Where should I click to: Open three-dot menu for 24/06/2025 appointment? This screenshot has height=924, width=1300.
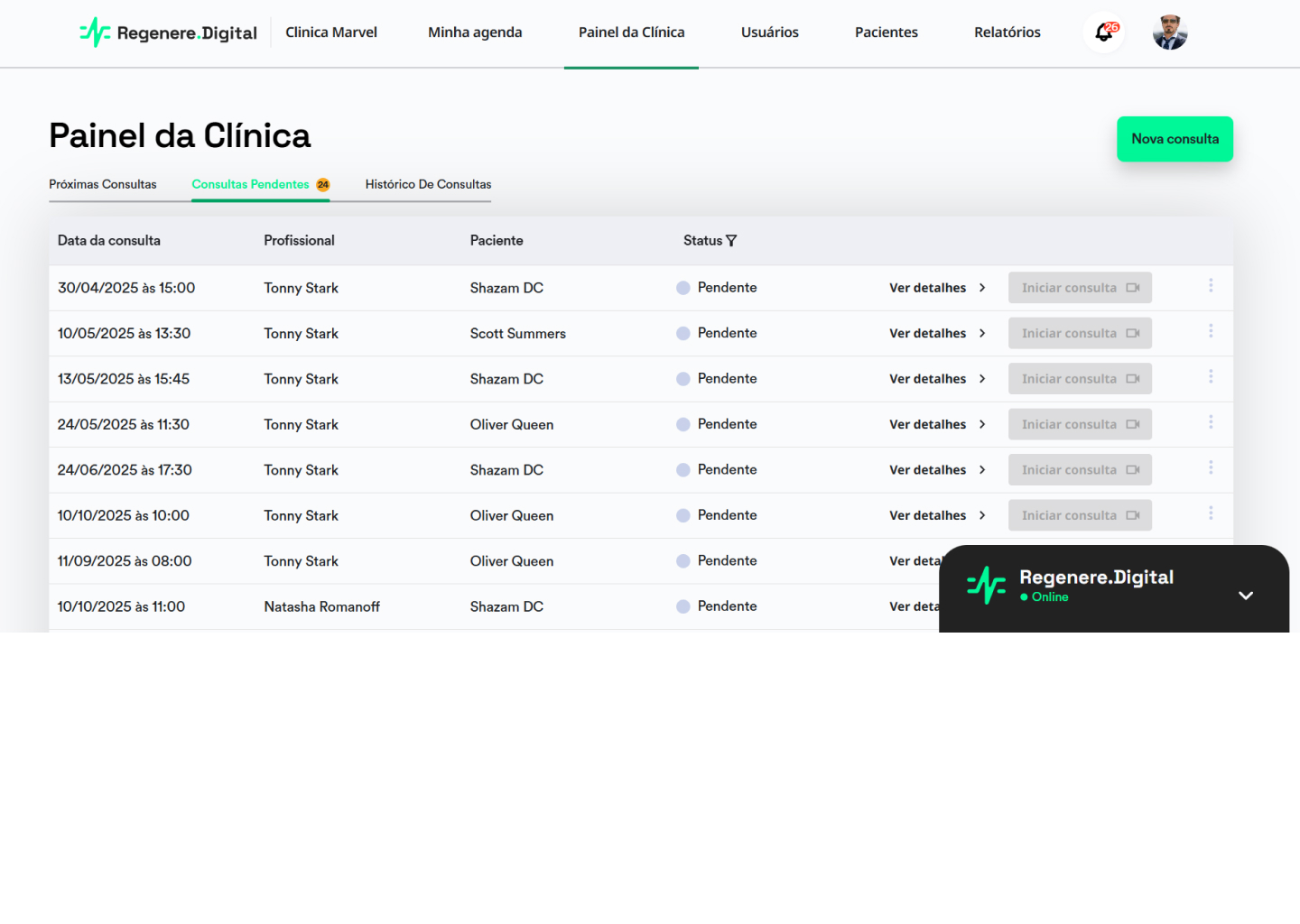[x=1211, y=467]
